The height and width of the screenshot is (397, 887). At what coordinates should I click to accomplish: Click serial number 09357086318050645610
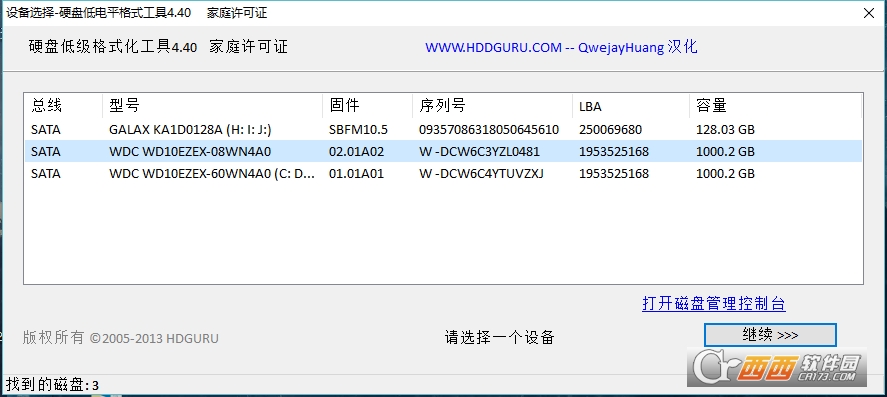point(489,130)
